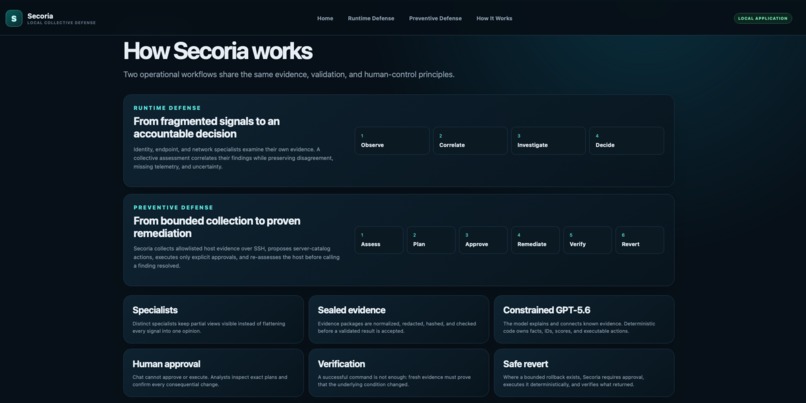Click the 'From bounded collection' heading
Image resolution: width=806 pixels, height=403 pixels.
pyautogui.click(x=217, y=227)
